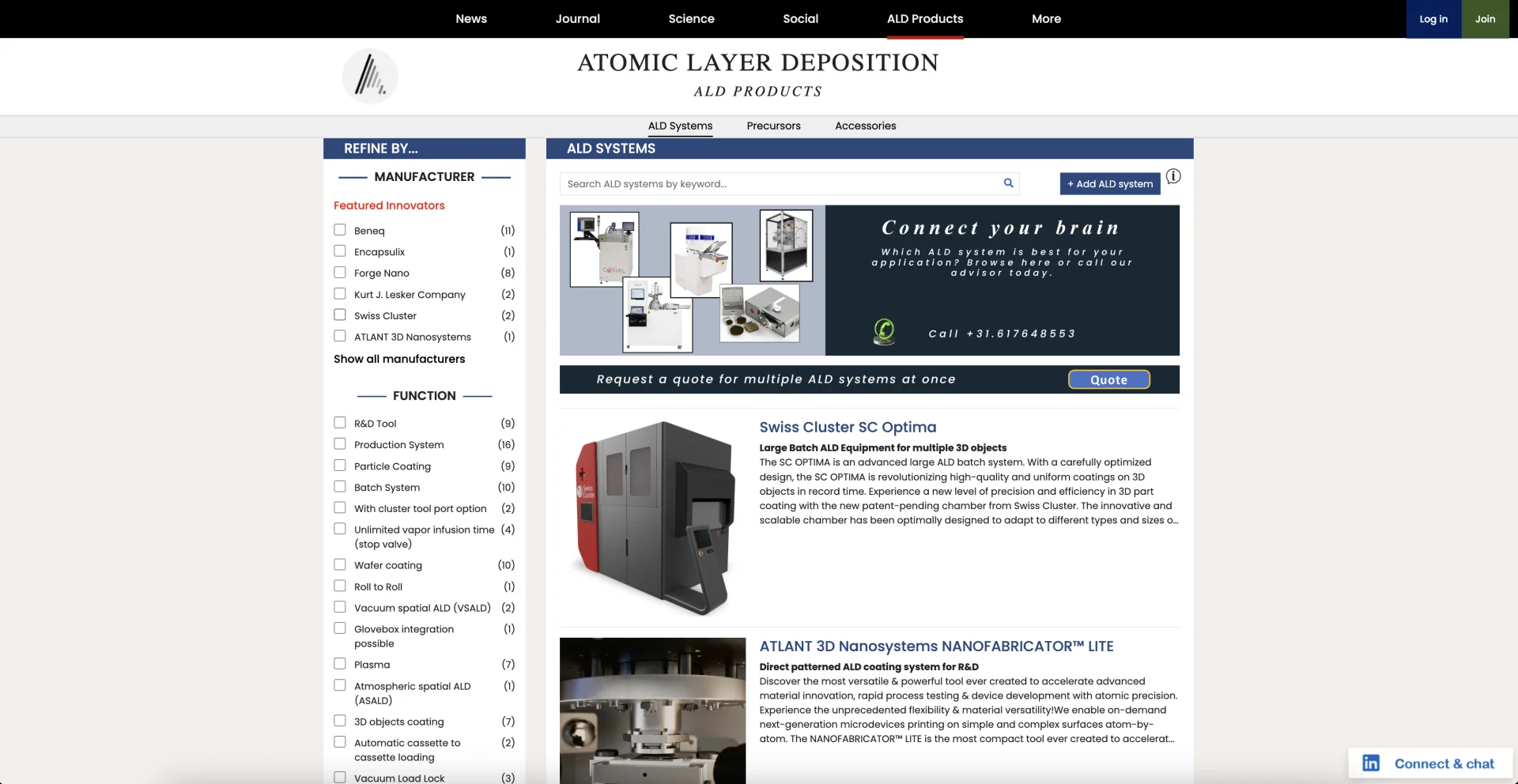Enable the Plasma function filter
Screen dimensions: 1518x784
pos(339,664)
